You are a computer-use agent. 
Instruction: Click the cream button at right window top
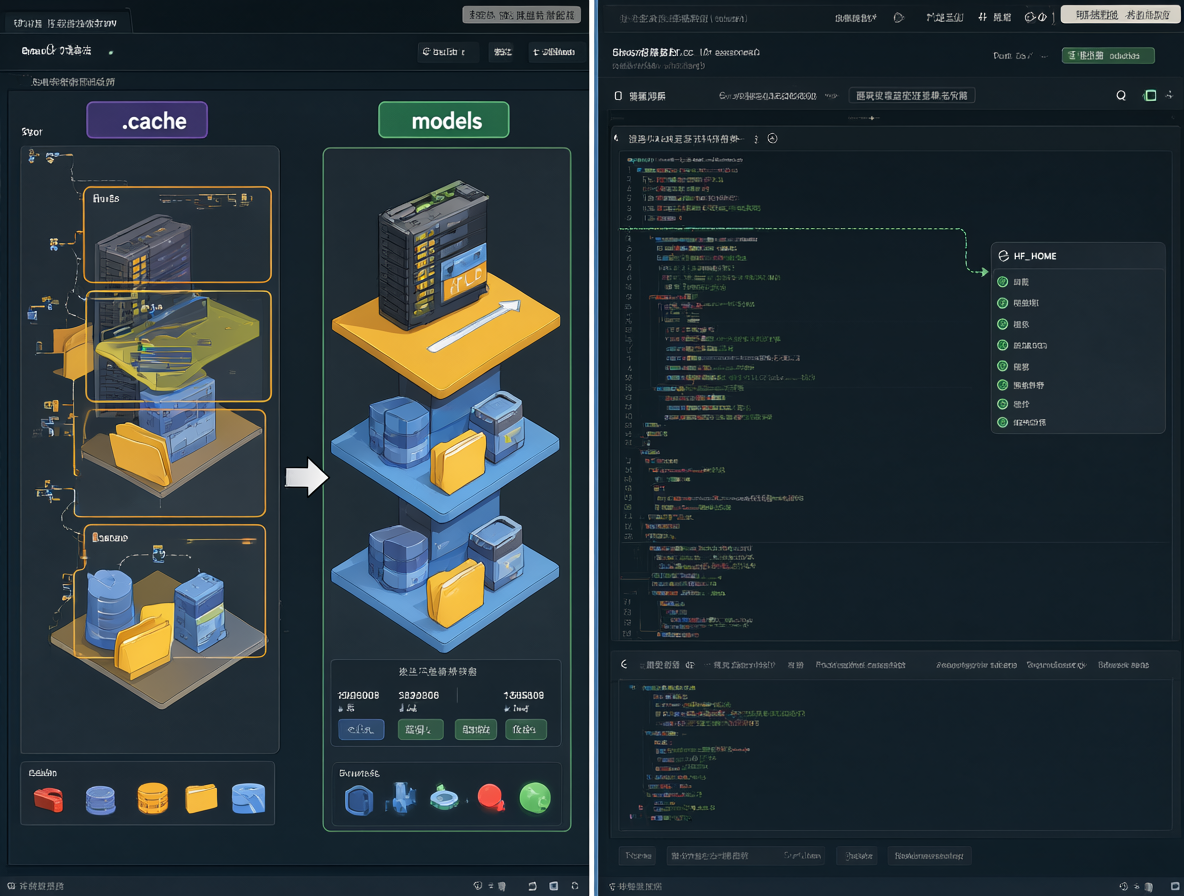1120,15
